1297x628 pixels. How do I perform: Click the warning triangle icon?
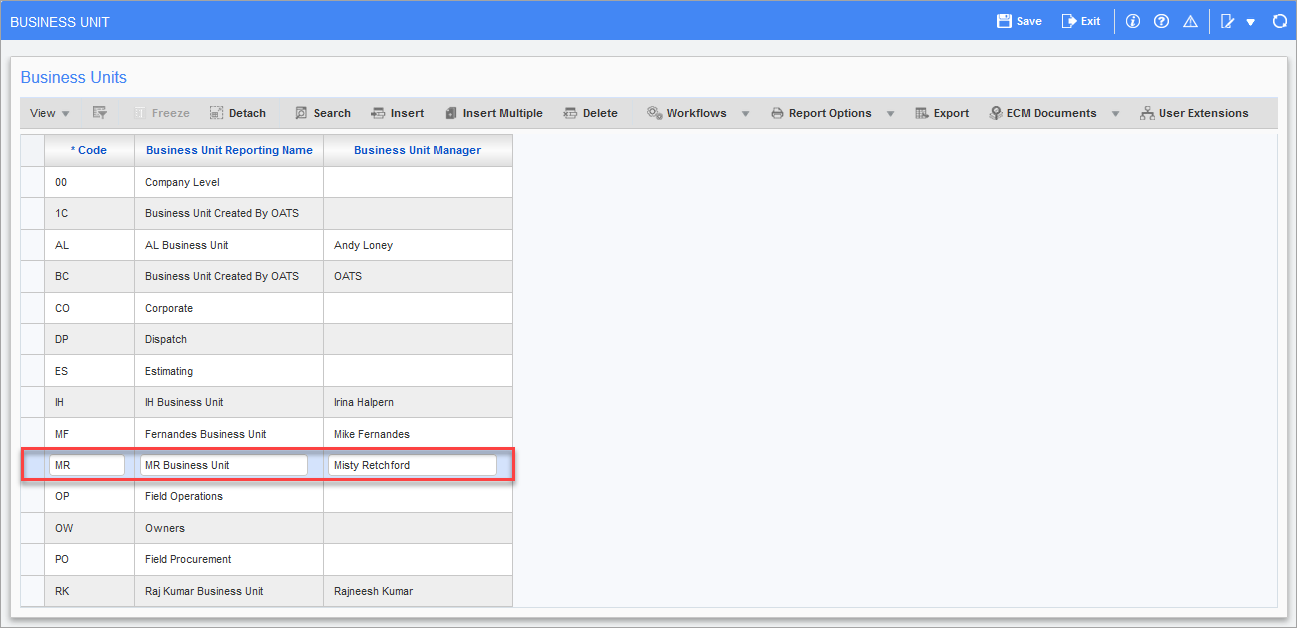1190,21
